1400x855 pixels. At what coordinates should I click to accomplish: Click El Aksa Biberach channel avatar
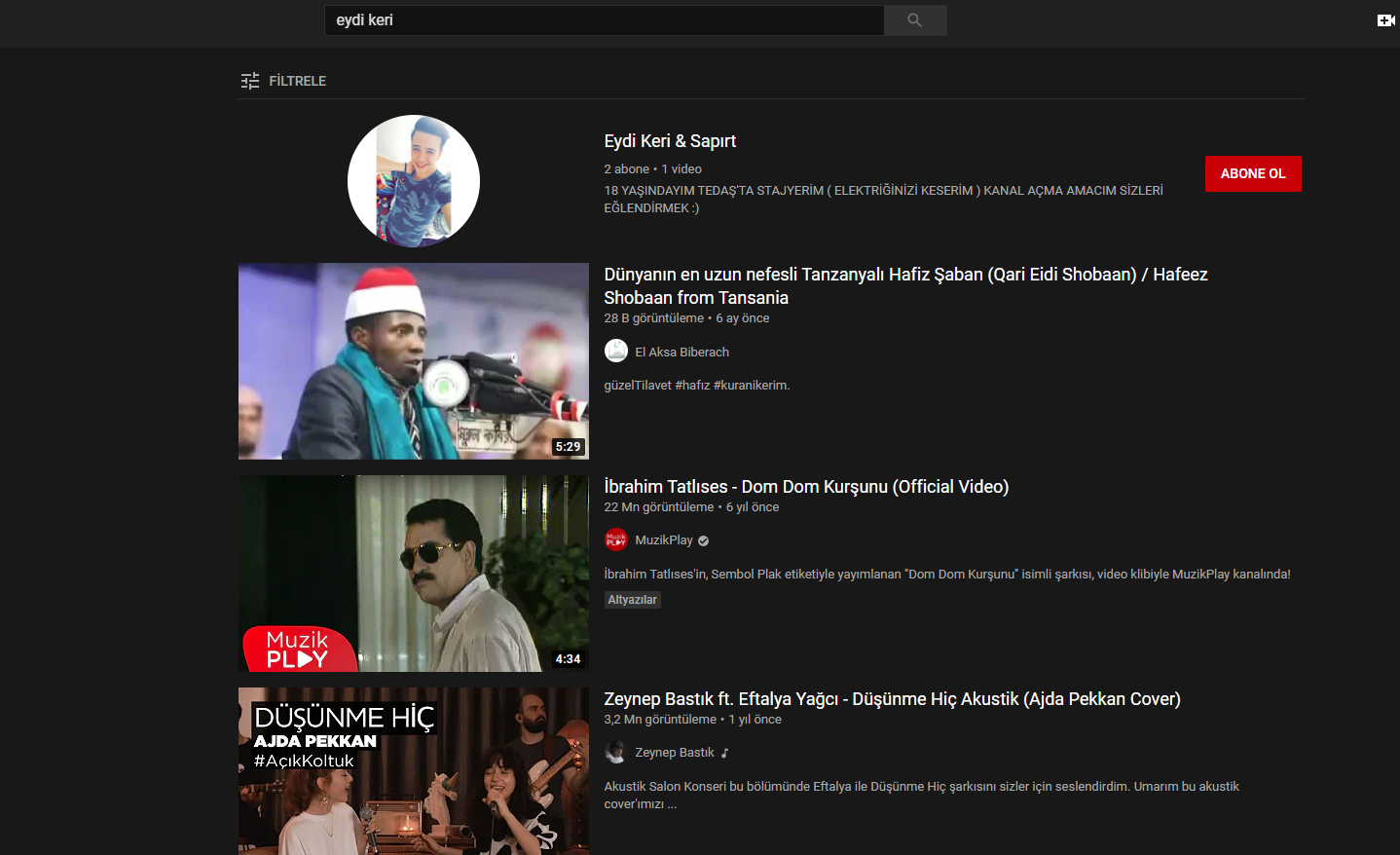[x=616, y=351]
